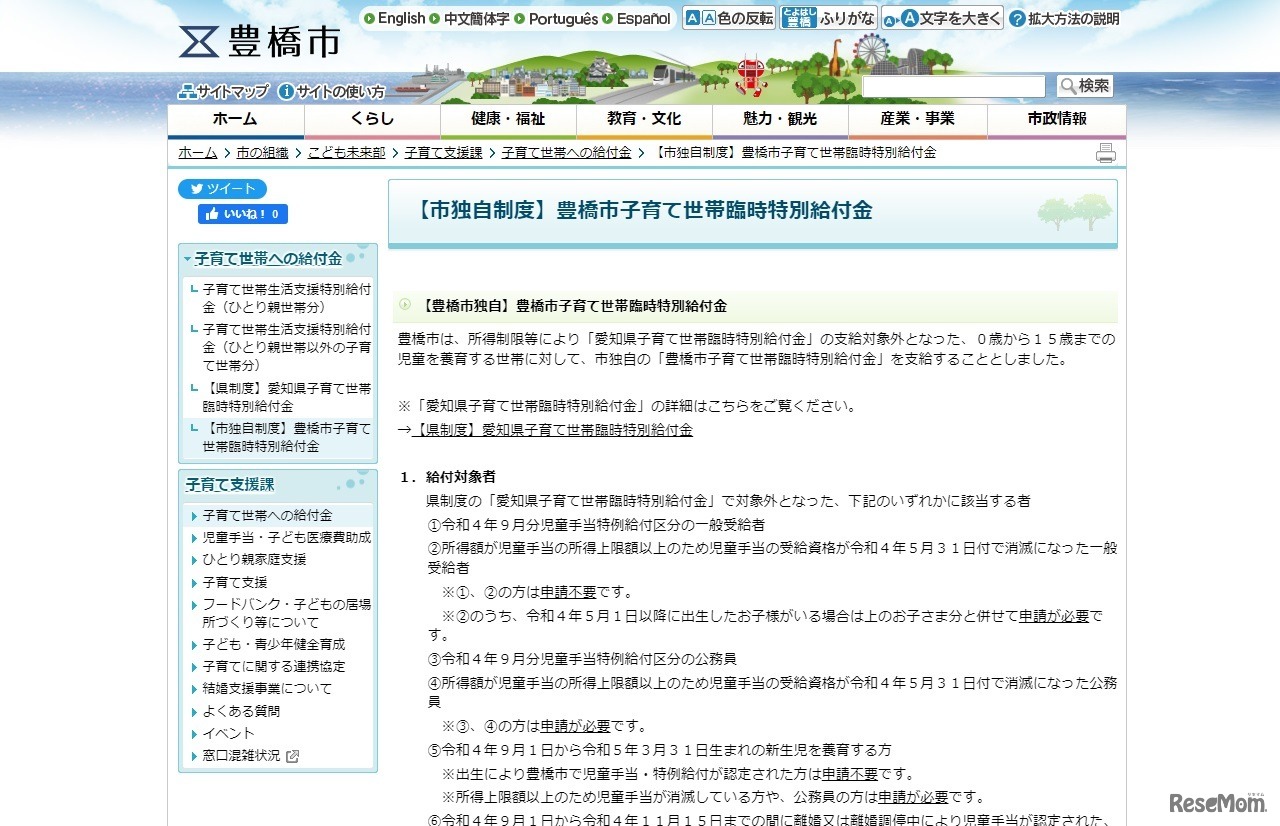The width and height of the screenshot is (1280, 826).
Task: Click the site search input field
Action: coord(953,87)
